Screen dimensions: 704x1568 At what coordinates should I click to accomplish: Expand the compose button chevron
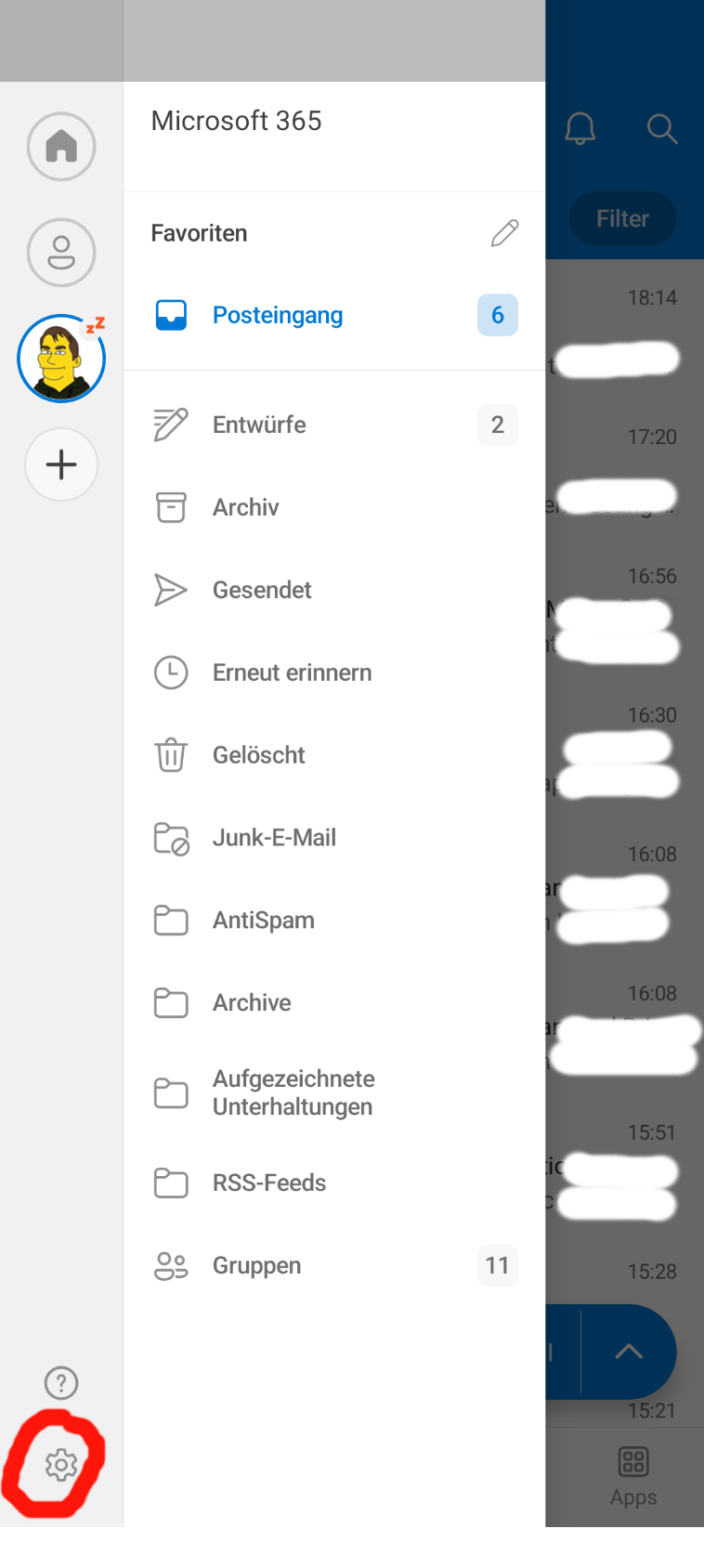pyautogui.click(x=629, y=1352)
